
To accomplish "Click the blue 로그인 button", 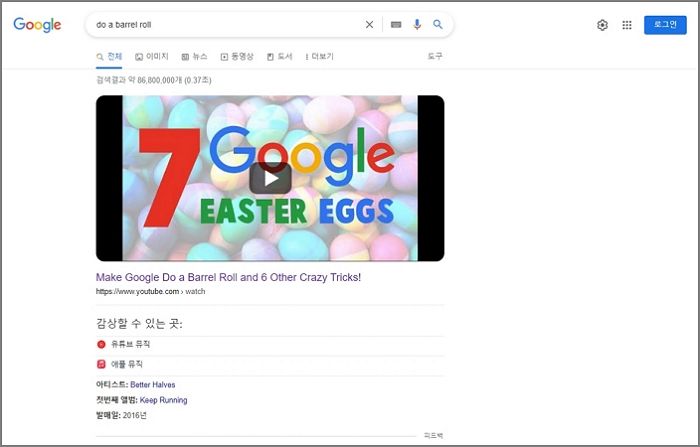I will pos(665,25).
